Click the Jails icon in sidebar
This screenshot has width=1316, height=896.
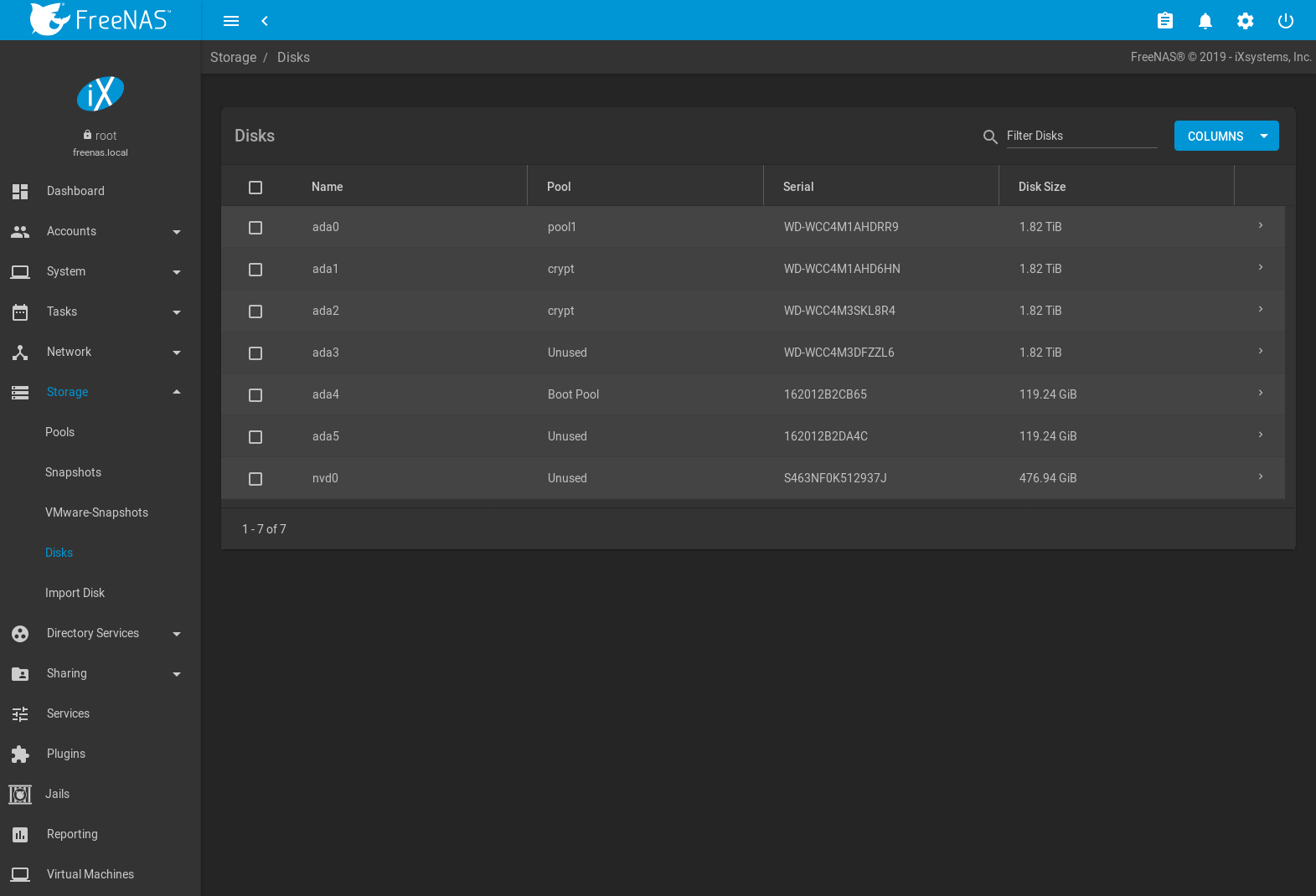click(20, 794)
